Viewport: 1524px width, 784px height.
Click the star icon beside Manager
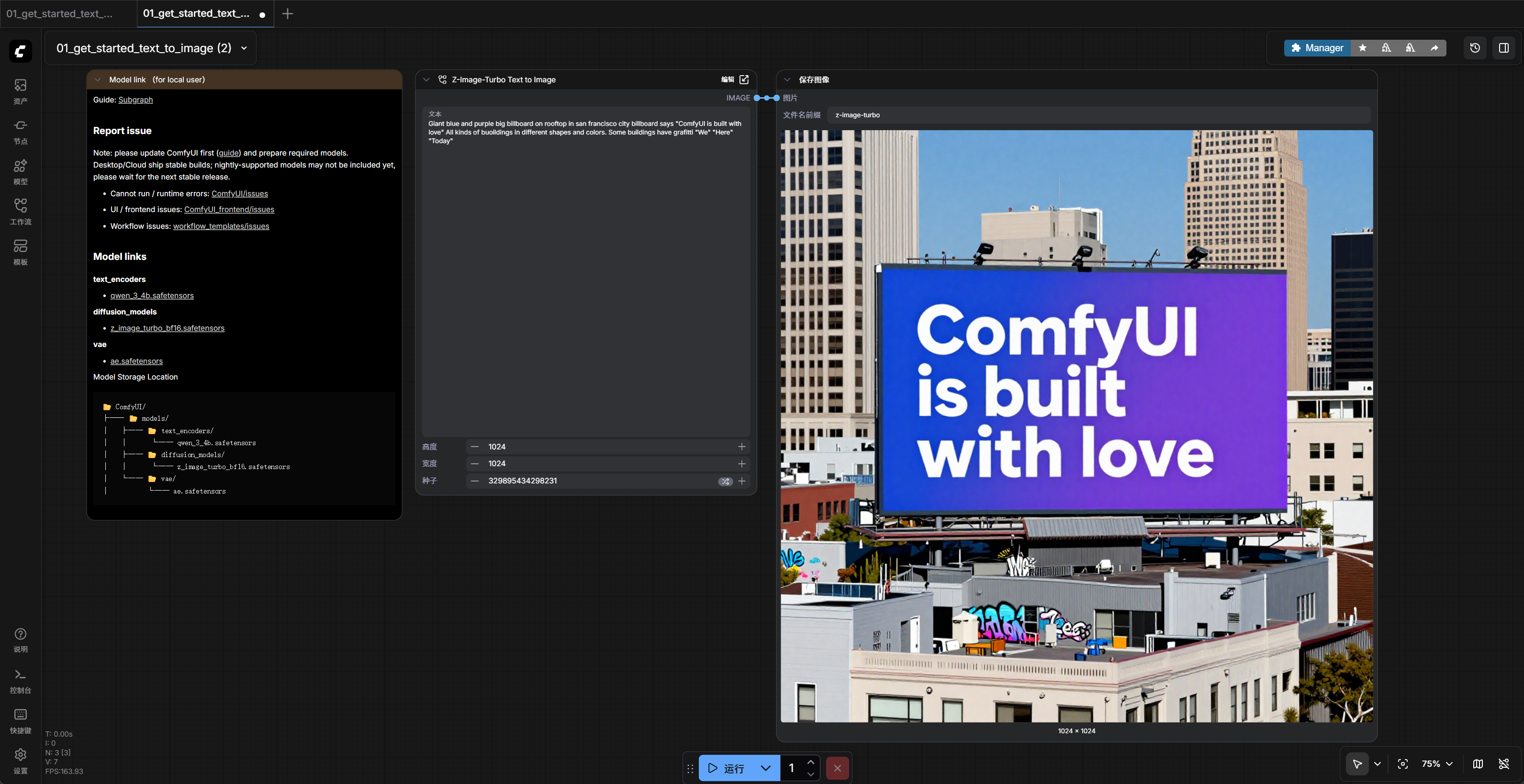click(1363, 48)
